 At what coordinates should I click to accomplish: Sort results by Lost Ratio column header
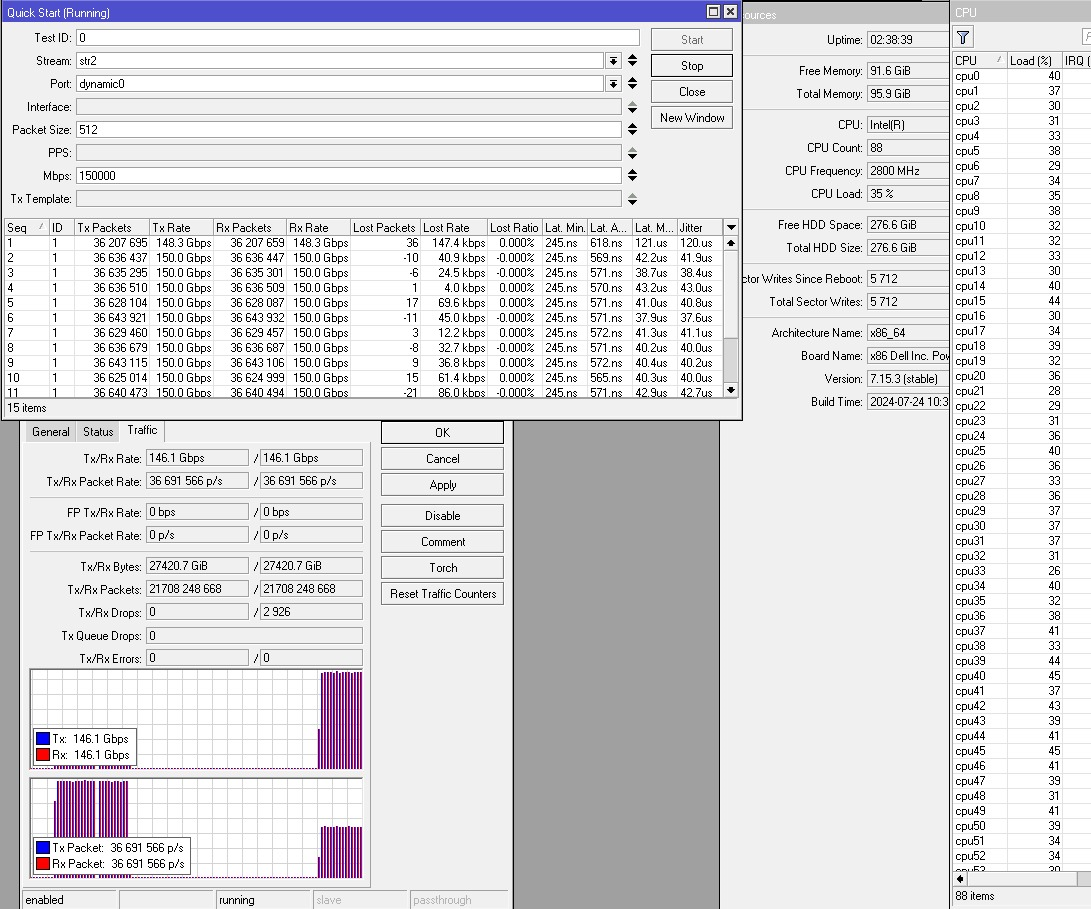514,228
